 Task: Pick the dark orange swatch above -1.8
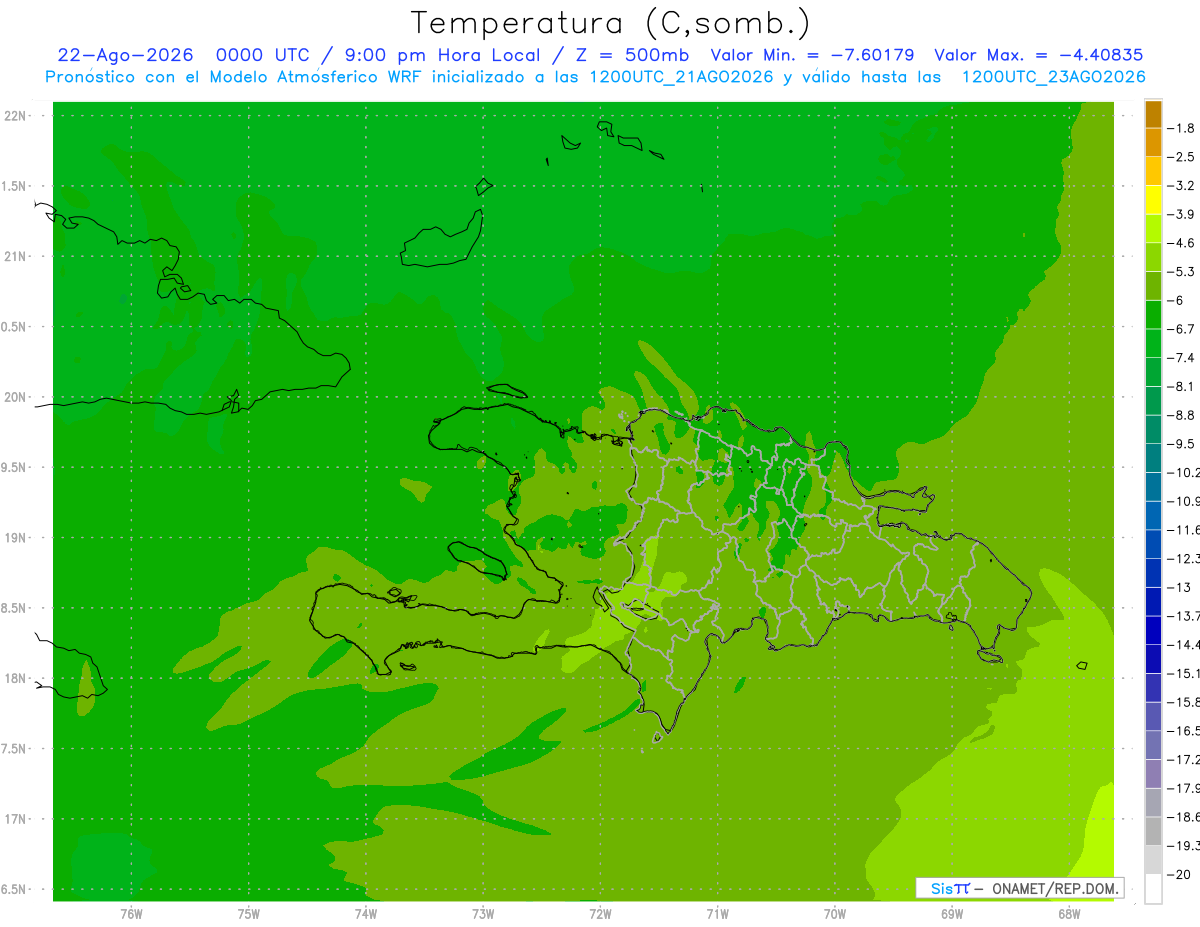click(x=1153, y=114)
